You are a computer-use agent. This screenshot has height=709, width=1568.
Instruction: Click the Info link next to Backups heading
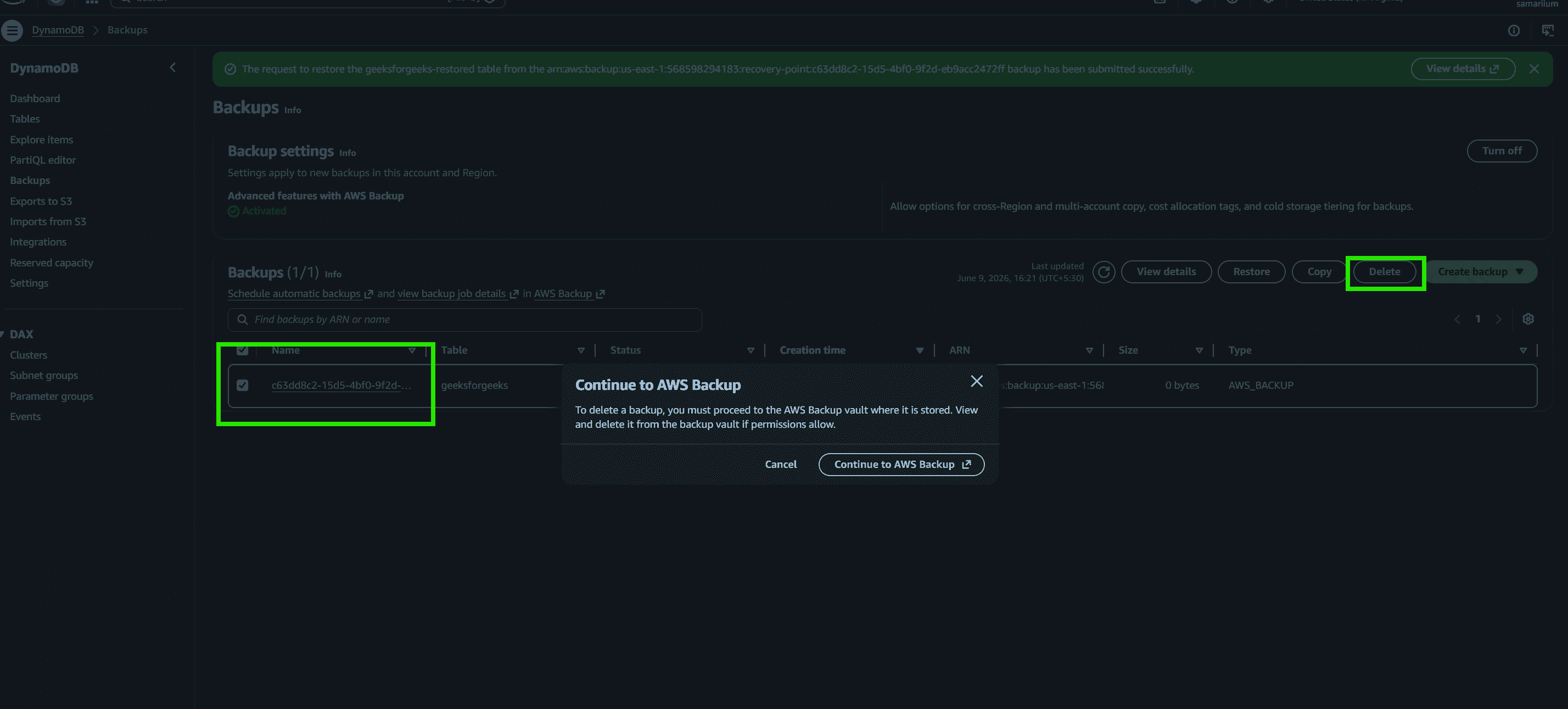pos(292,110)
